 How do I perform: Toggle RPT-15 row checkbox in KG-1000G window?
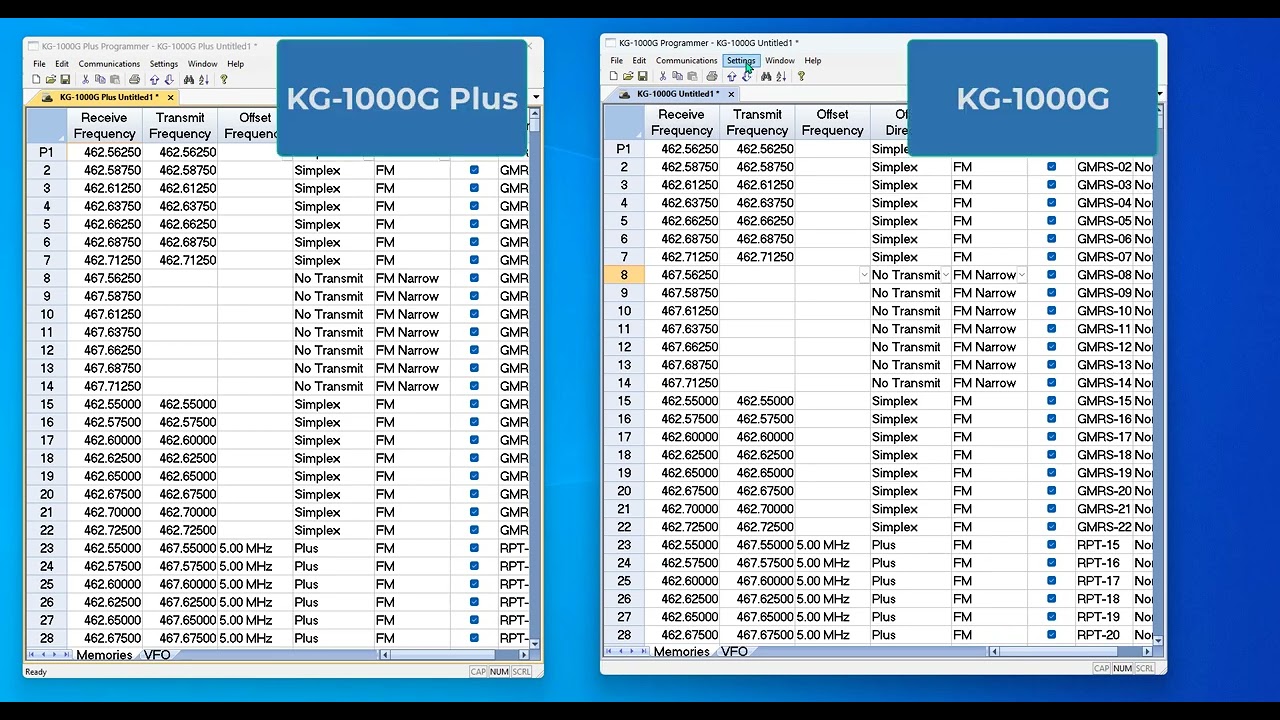(1051, 545)
